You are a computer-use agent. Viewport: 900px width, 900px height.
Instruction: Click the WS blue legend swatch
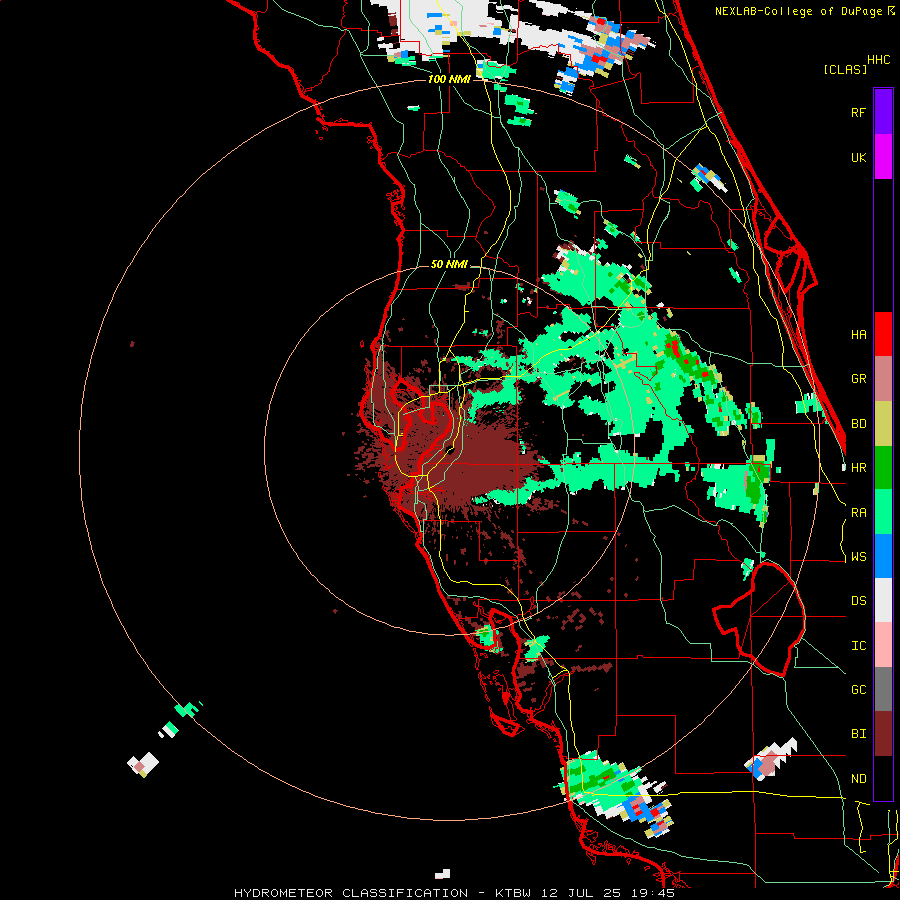tap(883, 556)
